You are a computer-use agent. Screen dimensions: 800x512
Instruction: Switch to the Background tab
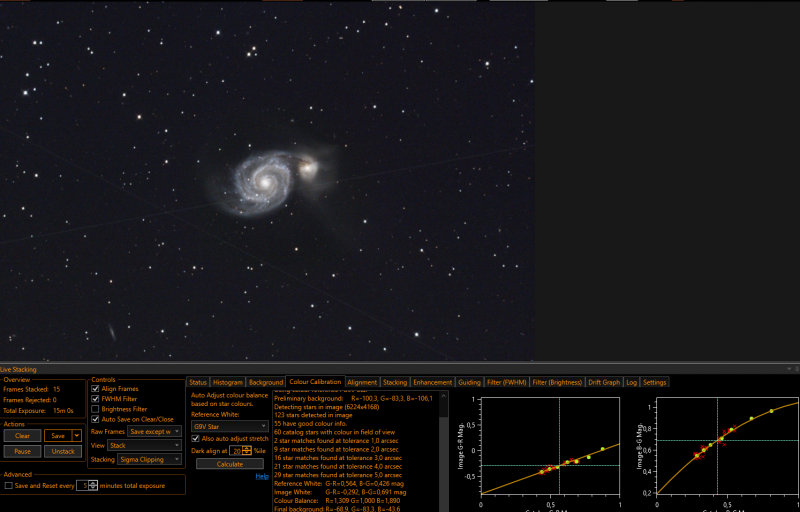(x=265, y=382)
